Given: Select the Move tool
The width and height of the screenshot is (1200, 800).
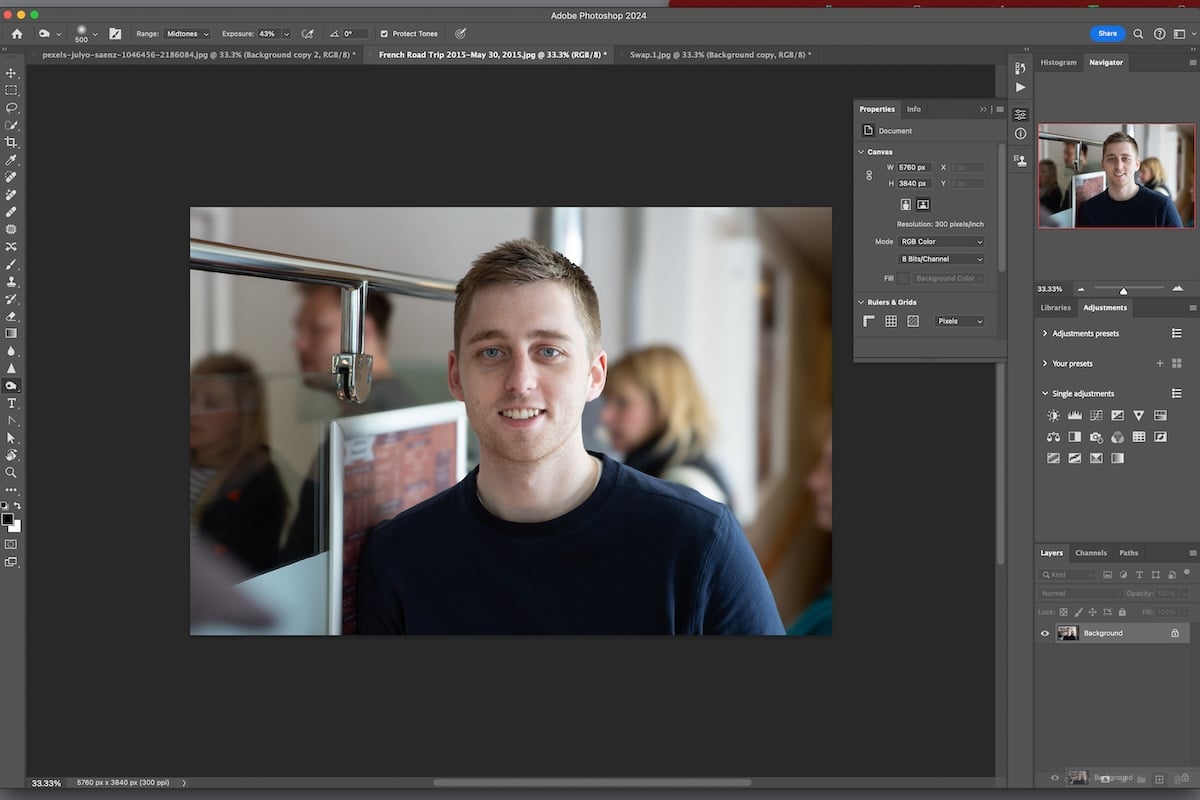Looking at the screenshot, I should click(x=13, y=72).
